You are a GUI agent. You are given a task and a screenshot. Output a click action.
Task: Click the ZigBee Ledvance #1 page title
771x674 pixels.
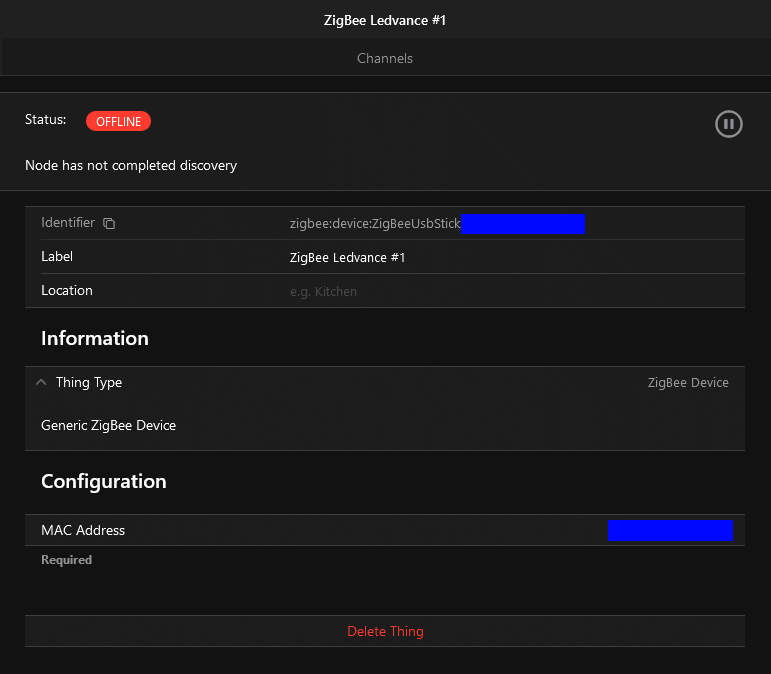(385, 20)
